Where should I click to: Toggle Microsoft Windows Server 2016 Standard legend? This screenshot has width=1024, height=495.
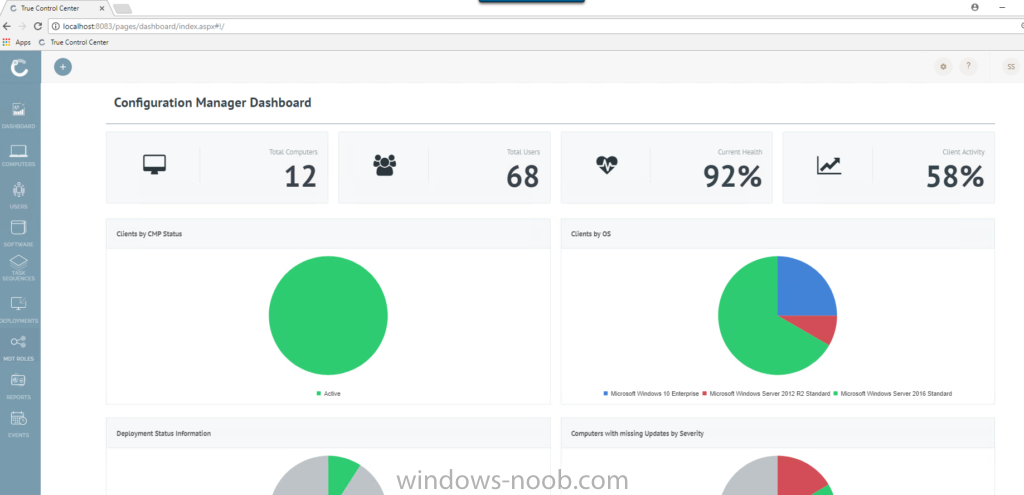pos(893,394)
